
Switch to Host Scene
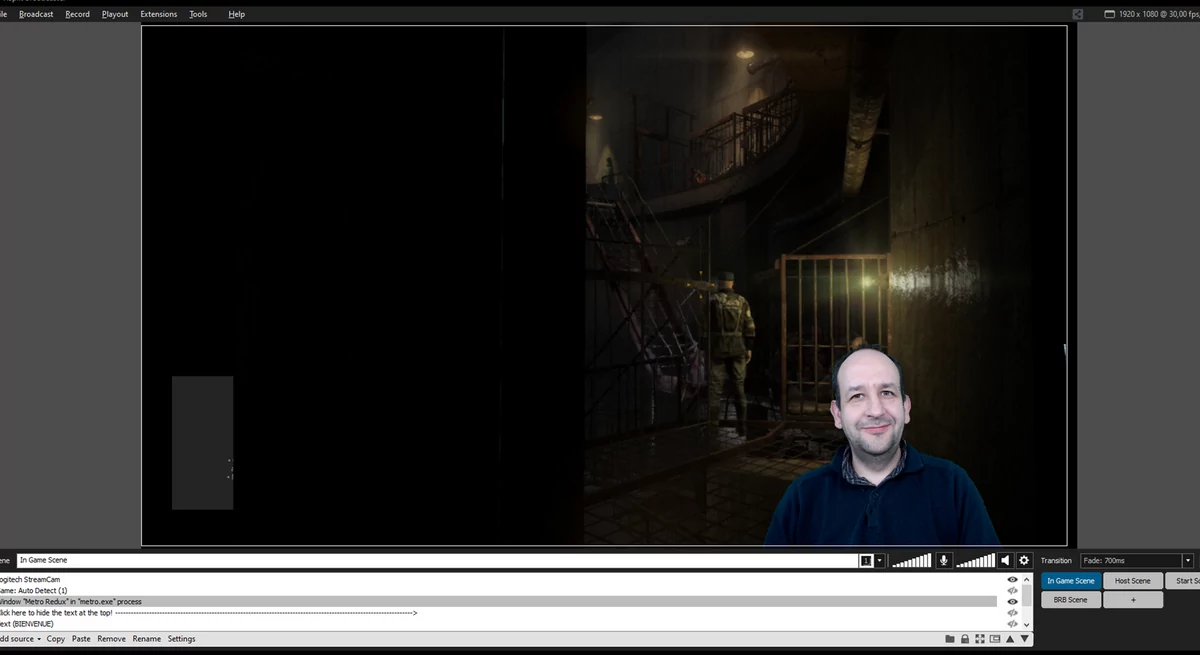[1133, 581]
